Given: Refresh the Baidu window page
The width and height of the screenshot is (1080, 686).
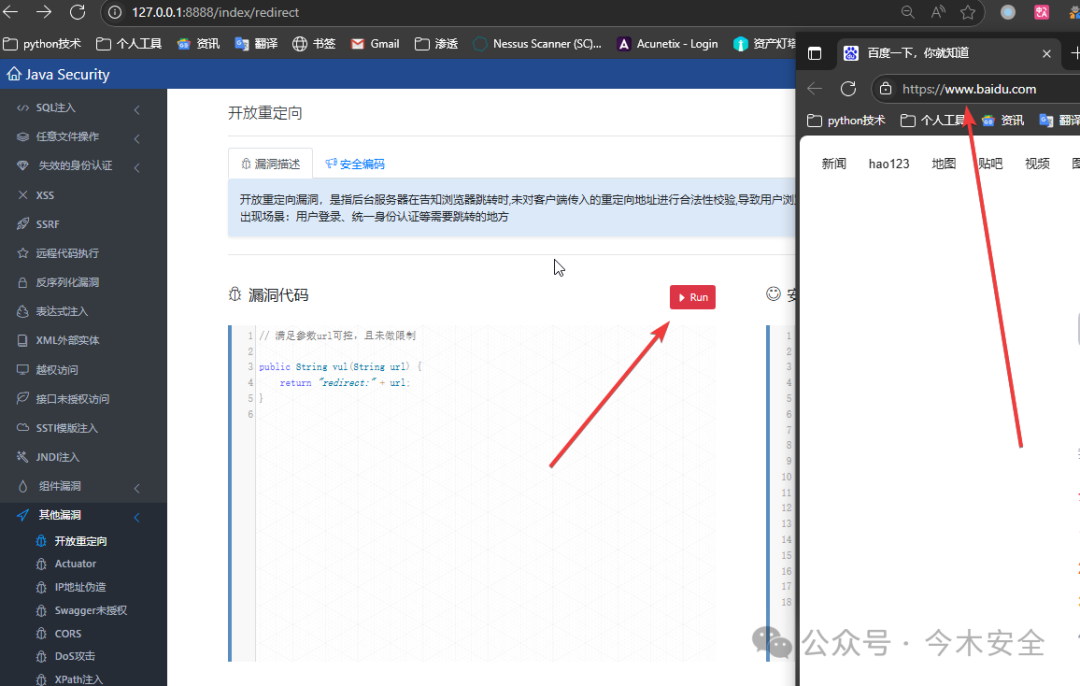Looking at the screenshot, I should [848, 89].
